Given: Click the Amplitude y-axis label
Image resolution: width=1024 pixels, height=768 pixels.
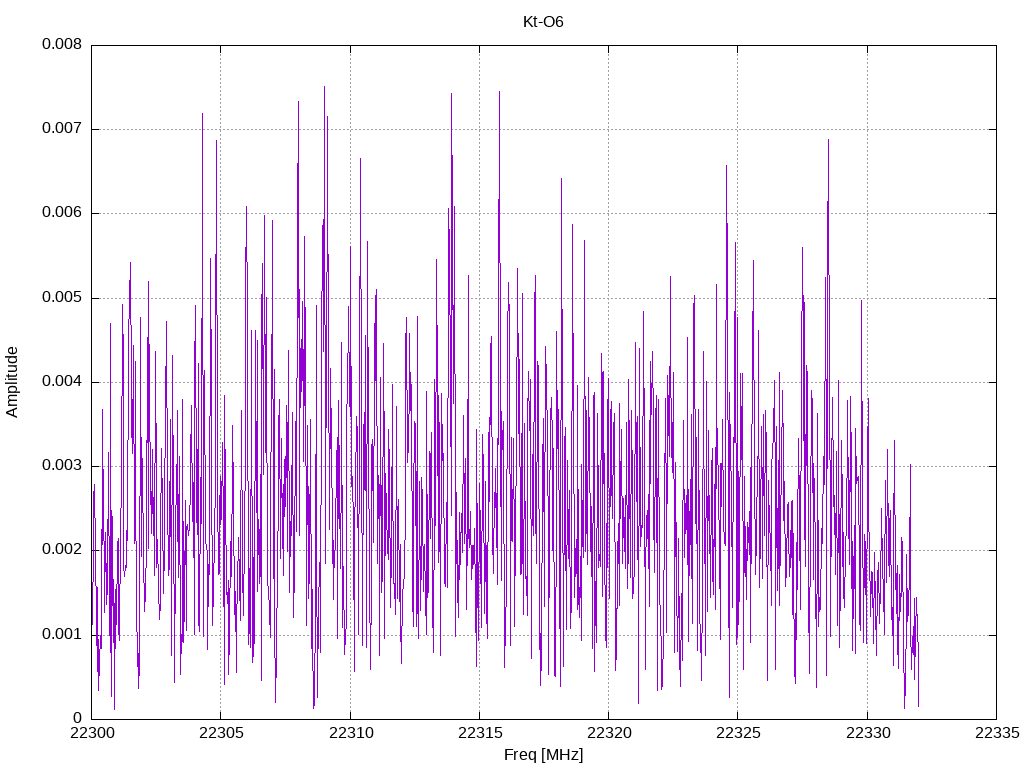Looking at the screenshot, I should click(x=12, y=382).
